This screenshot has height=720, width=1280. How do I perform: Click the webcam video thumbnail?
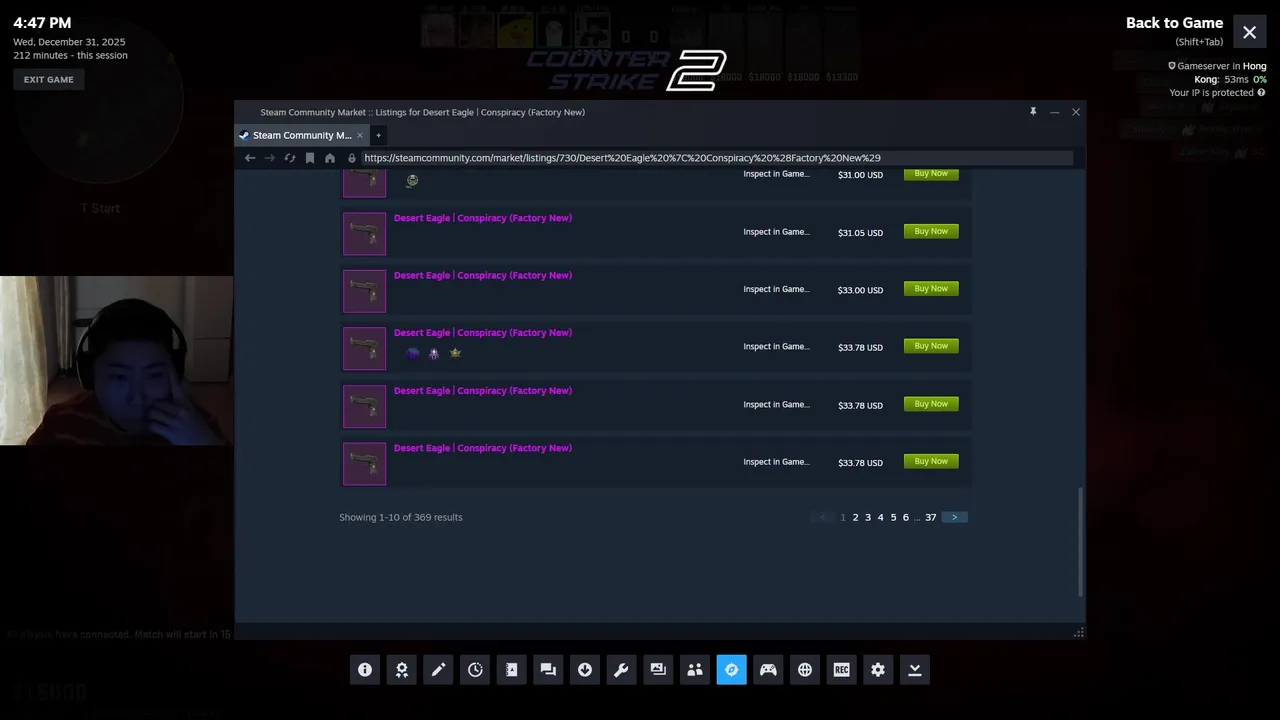coord(116,360)
